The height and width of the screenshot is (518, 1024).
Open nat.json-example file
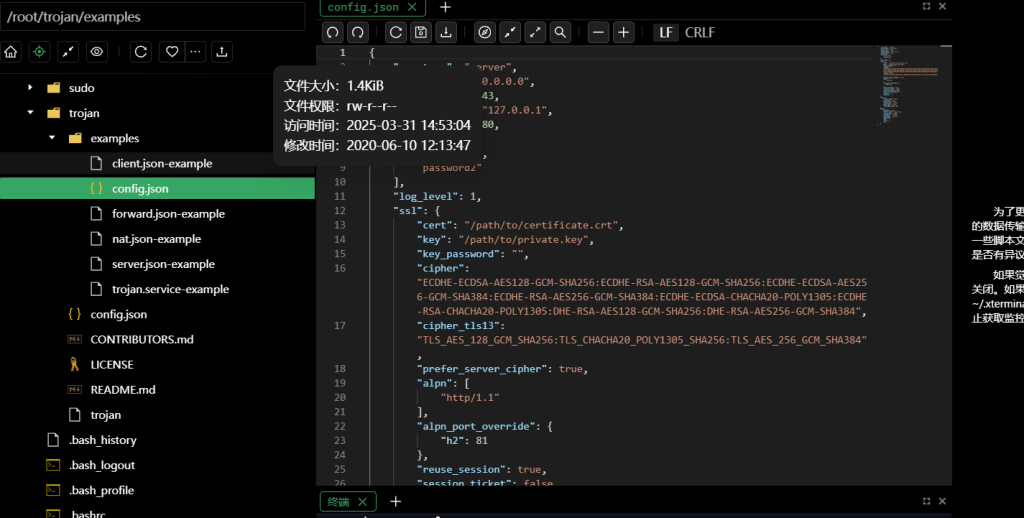pyautogui.click(x=157, y=238)
